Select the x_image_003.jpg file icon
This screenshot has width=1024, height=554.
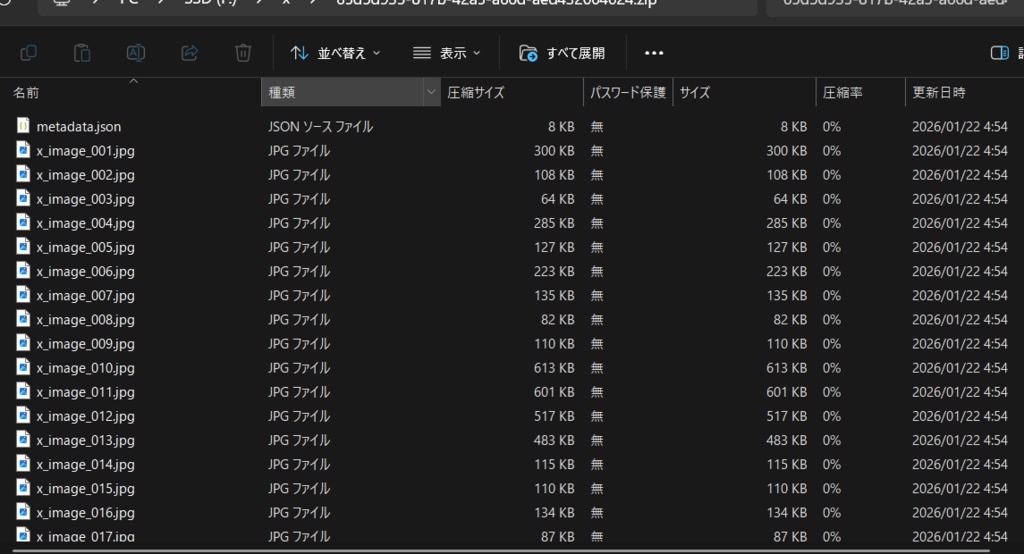point(23,198)
